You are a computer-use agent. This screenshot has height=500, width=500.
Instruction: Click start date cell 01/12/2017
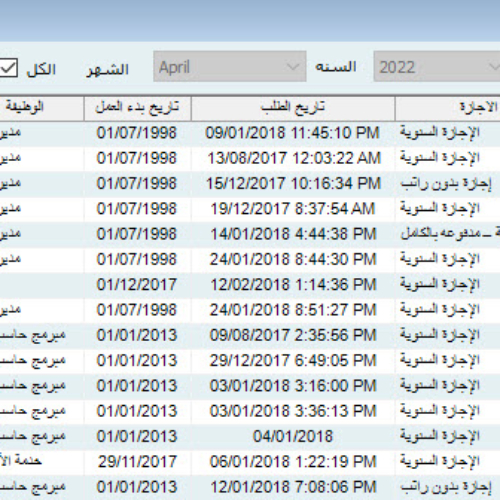137,285
